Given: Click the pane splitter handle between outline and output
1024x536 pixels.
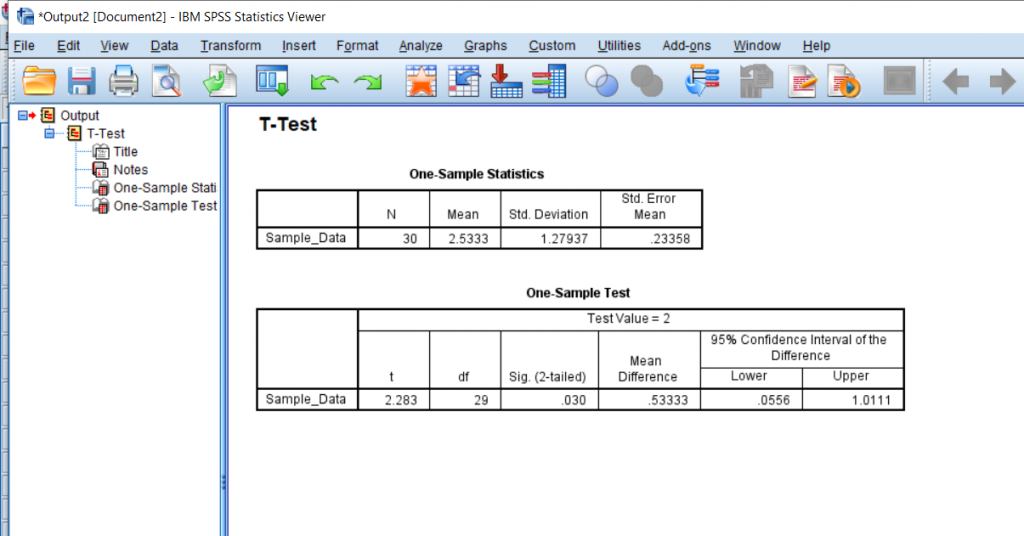Looking at the screenshot, I should click(x=223, y=482).
